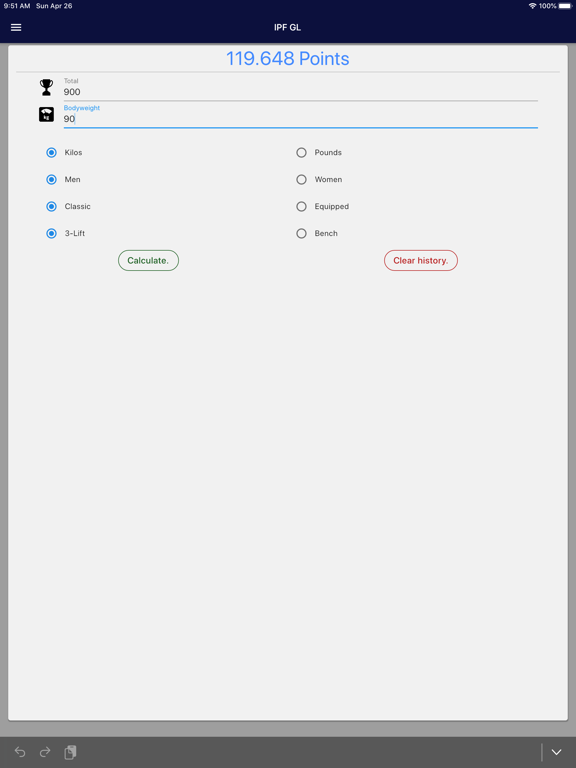Screen dimensions: 576x768
Task: Tap the redo arrow in keyboard bar
Action: coord(45,752)
